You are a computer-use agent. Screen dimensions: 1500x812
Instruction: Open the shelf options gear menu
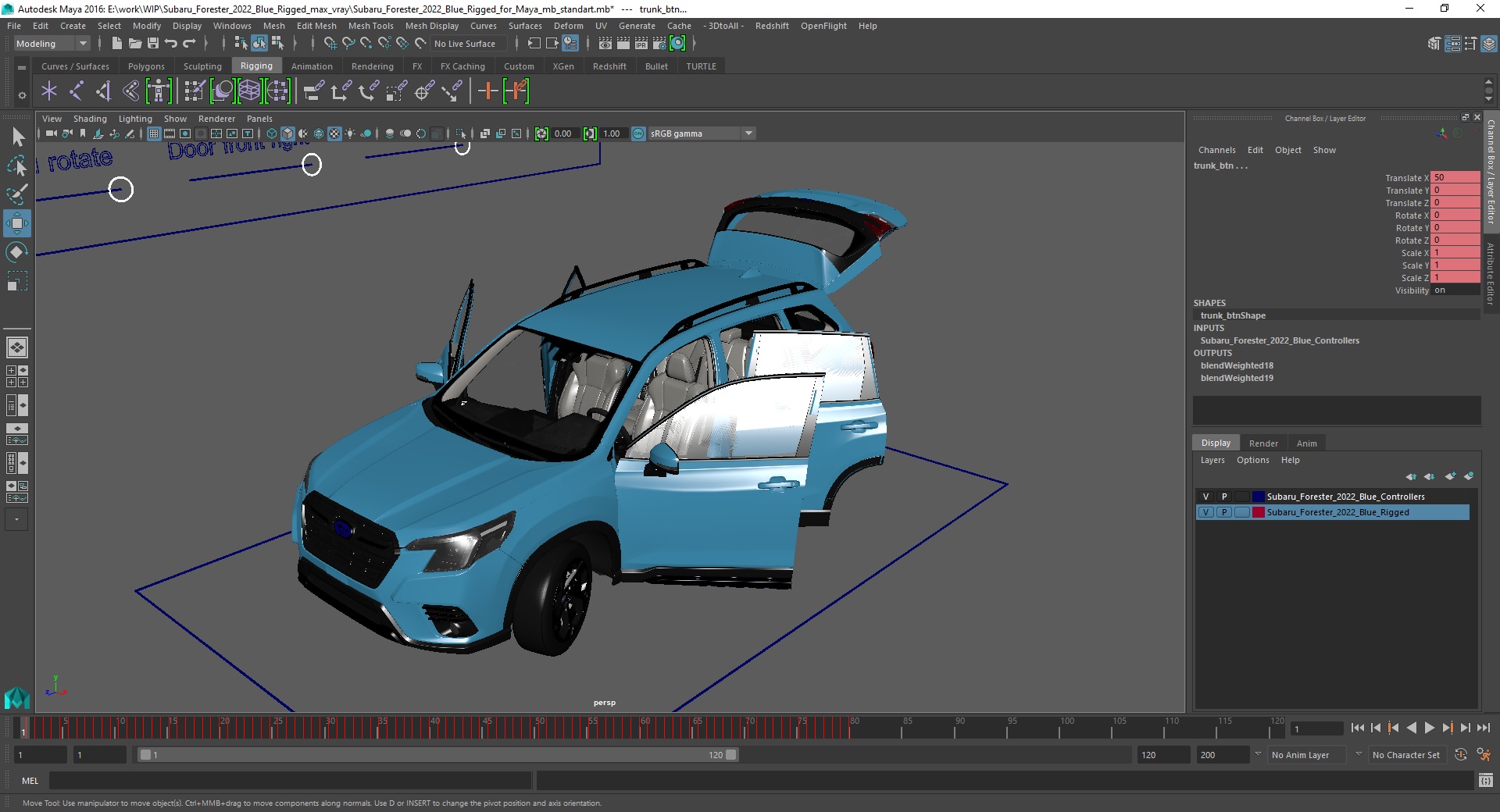point(22,95)
